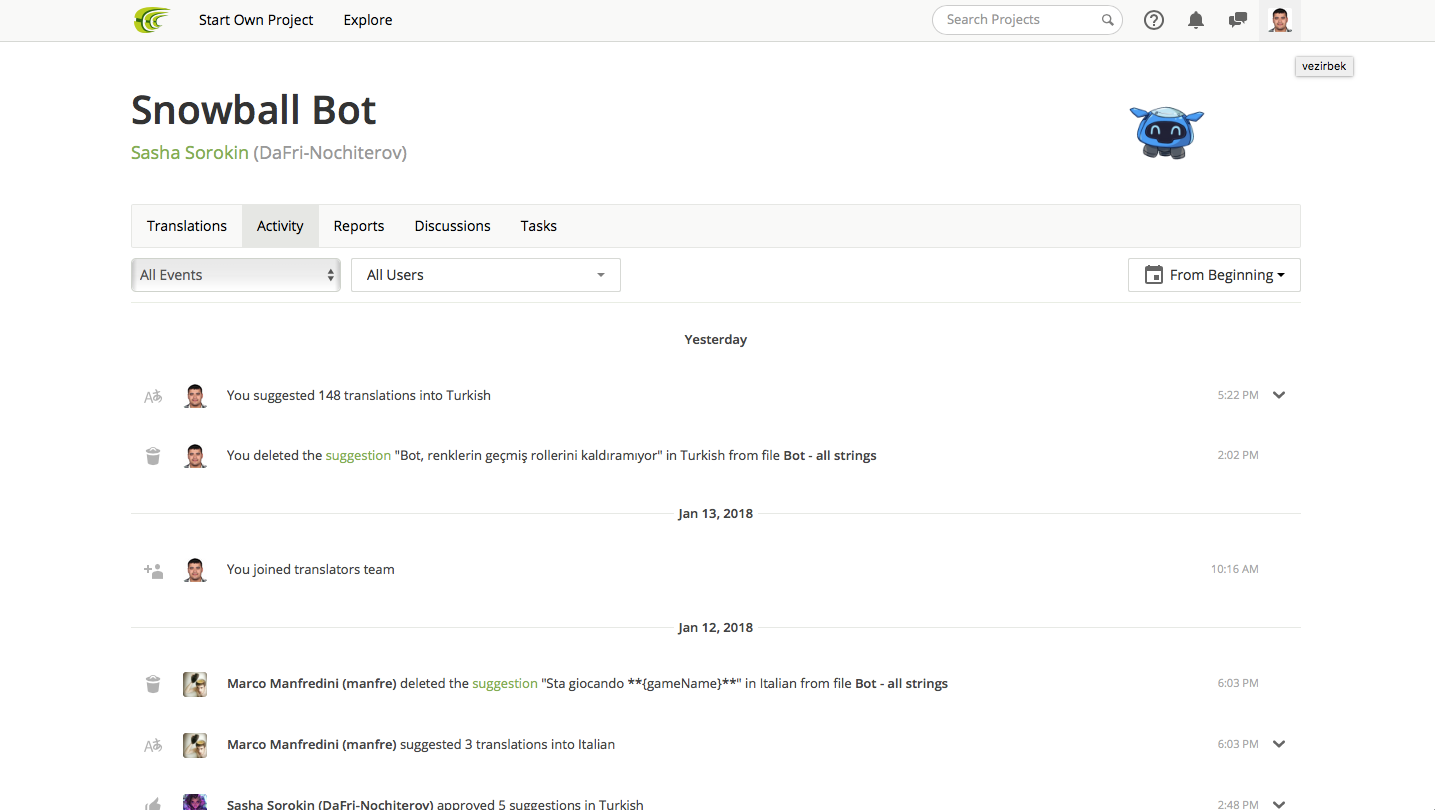The width and height of the screenshot is (1435, 810).
Task: Open the From Beginning date dropdown
Action: 1214,275
